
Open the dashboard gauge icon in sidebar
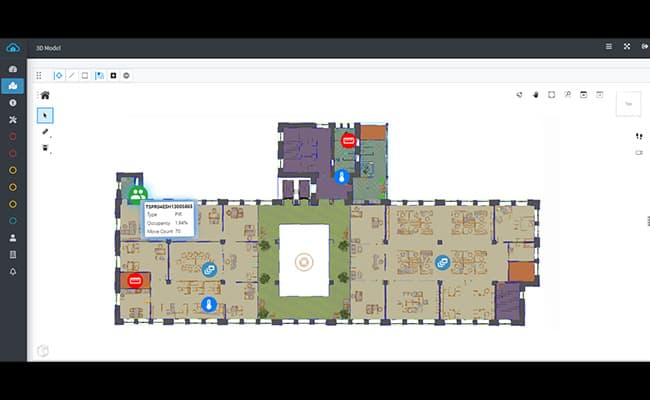pos(12,69)
